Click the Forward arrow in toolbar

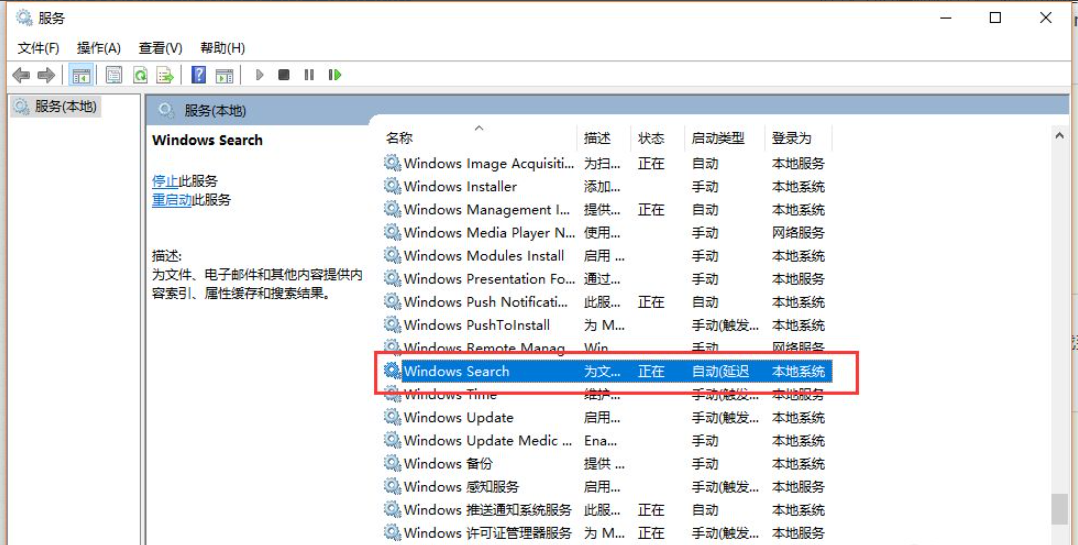click(45, 75)
